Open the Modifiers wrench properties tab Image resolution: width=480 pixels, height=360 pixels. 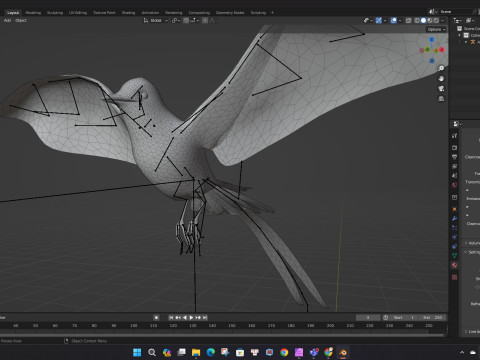[x=454, y=218]
